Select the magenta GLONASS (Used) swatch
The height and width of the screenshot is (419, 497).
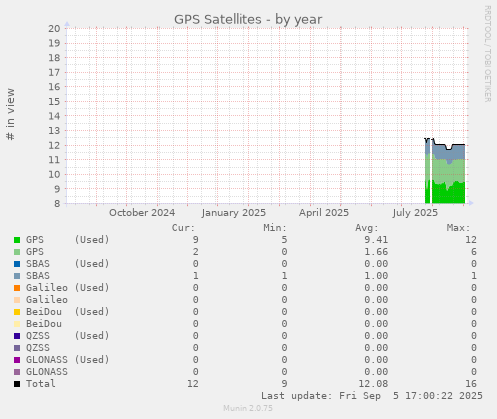17,360
